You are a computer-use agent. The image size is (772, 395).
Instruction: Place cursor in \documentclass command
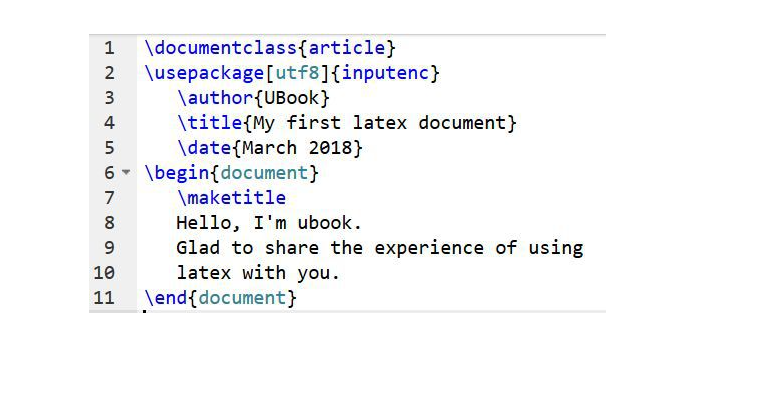221,48
